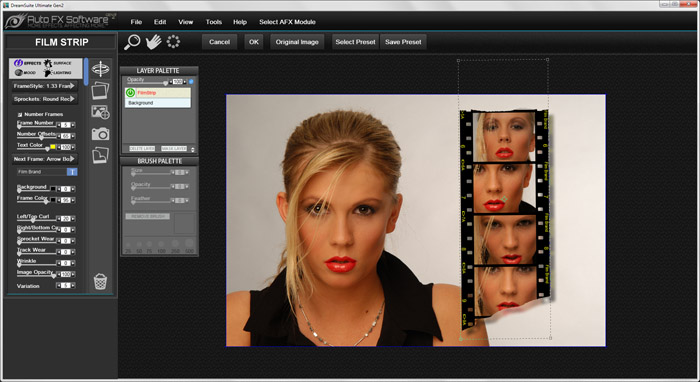Select the Background layer in Layer Palette
Screen dimensions: 700x382
pyautogui.click(x=158, y=103)
